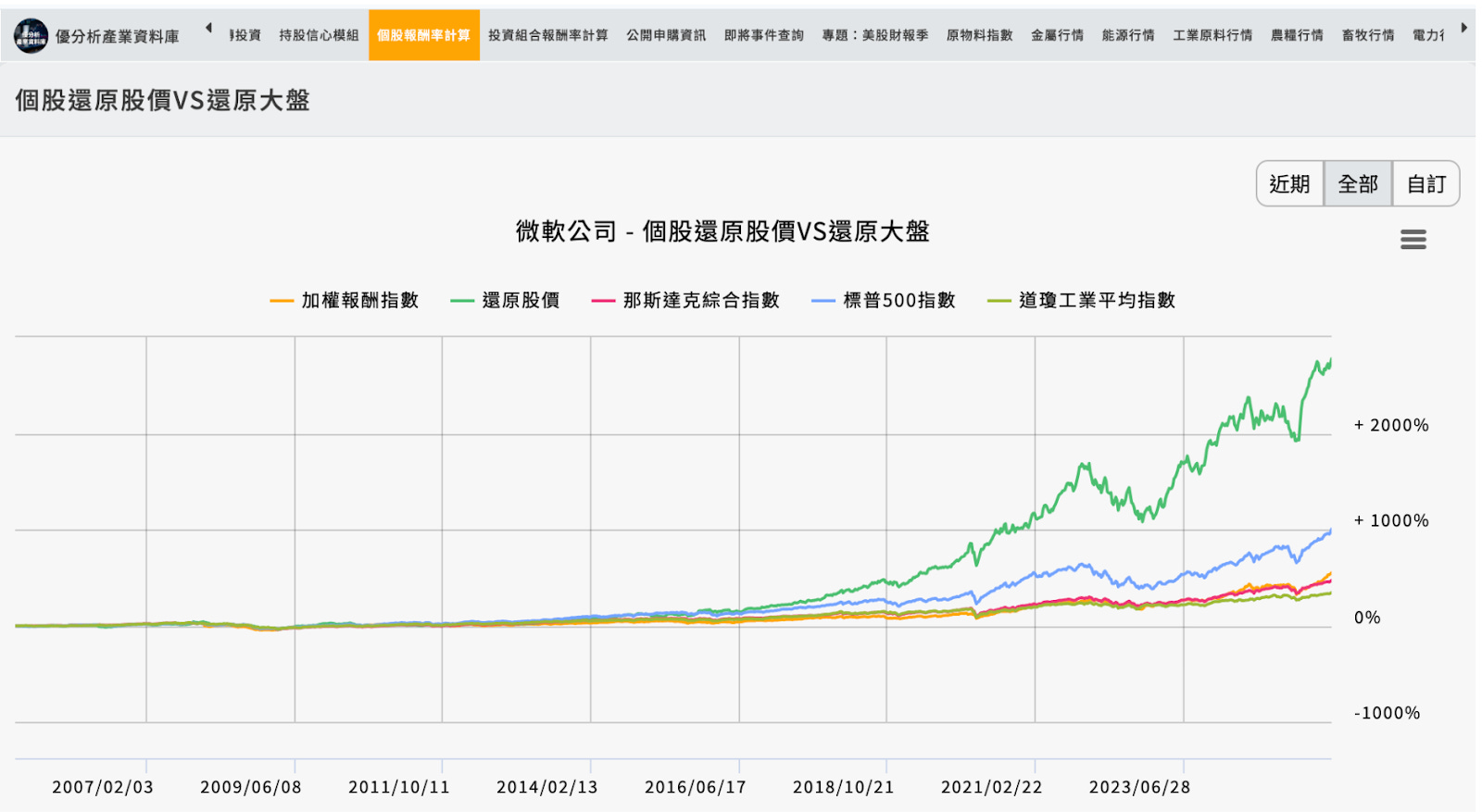Image resolution: width=1482 pixels, height=812 pixels.
Task: Click the 優分析產業資料庫 site title
Action: [117, 36]
